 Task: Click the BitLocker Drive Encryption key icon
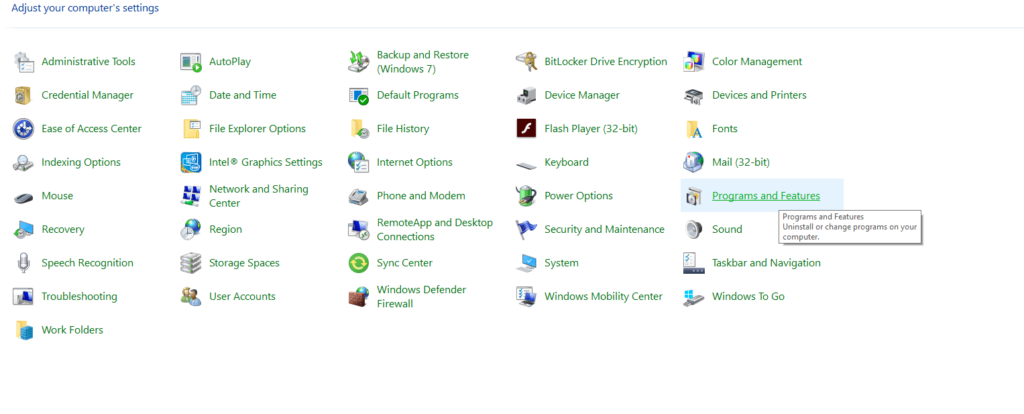click(x=526, y=62)
